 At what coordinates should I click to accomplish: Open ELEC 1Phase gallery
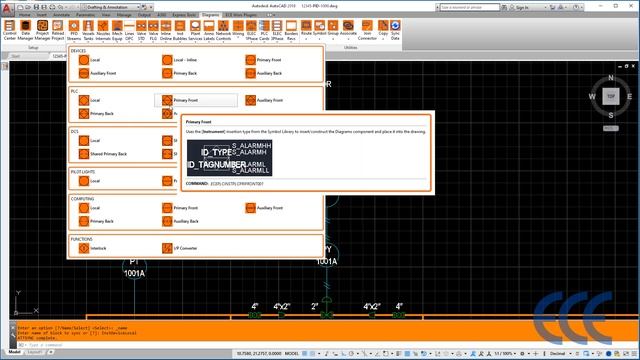251,31
